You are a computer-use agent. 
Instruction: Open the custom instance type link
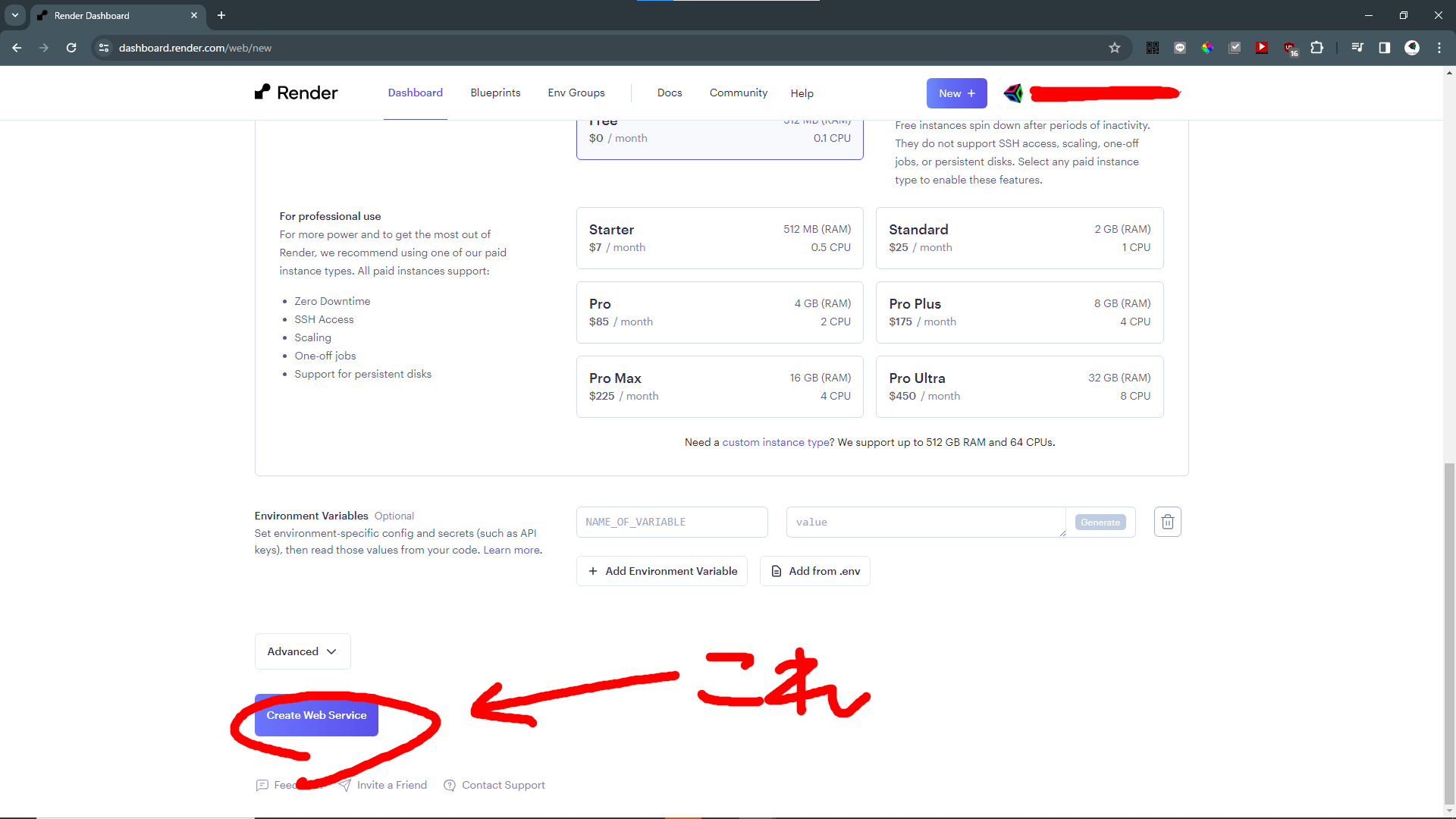(775, 442)
